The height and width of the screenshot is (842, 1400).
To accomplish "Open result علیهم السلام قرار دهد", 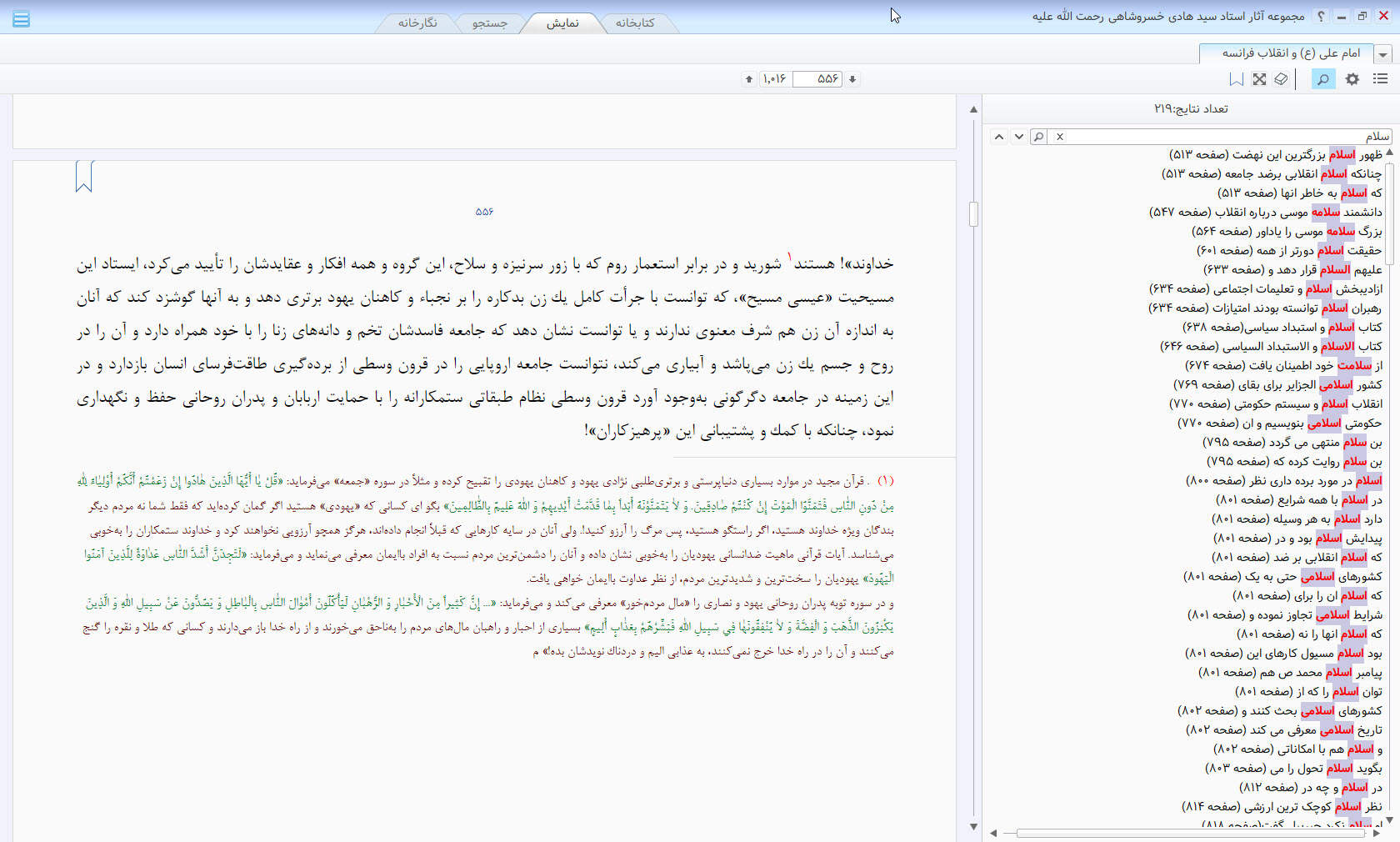I will (x=1292, y=270).
